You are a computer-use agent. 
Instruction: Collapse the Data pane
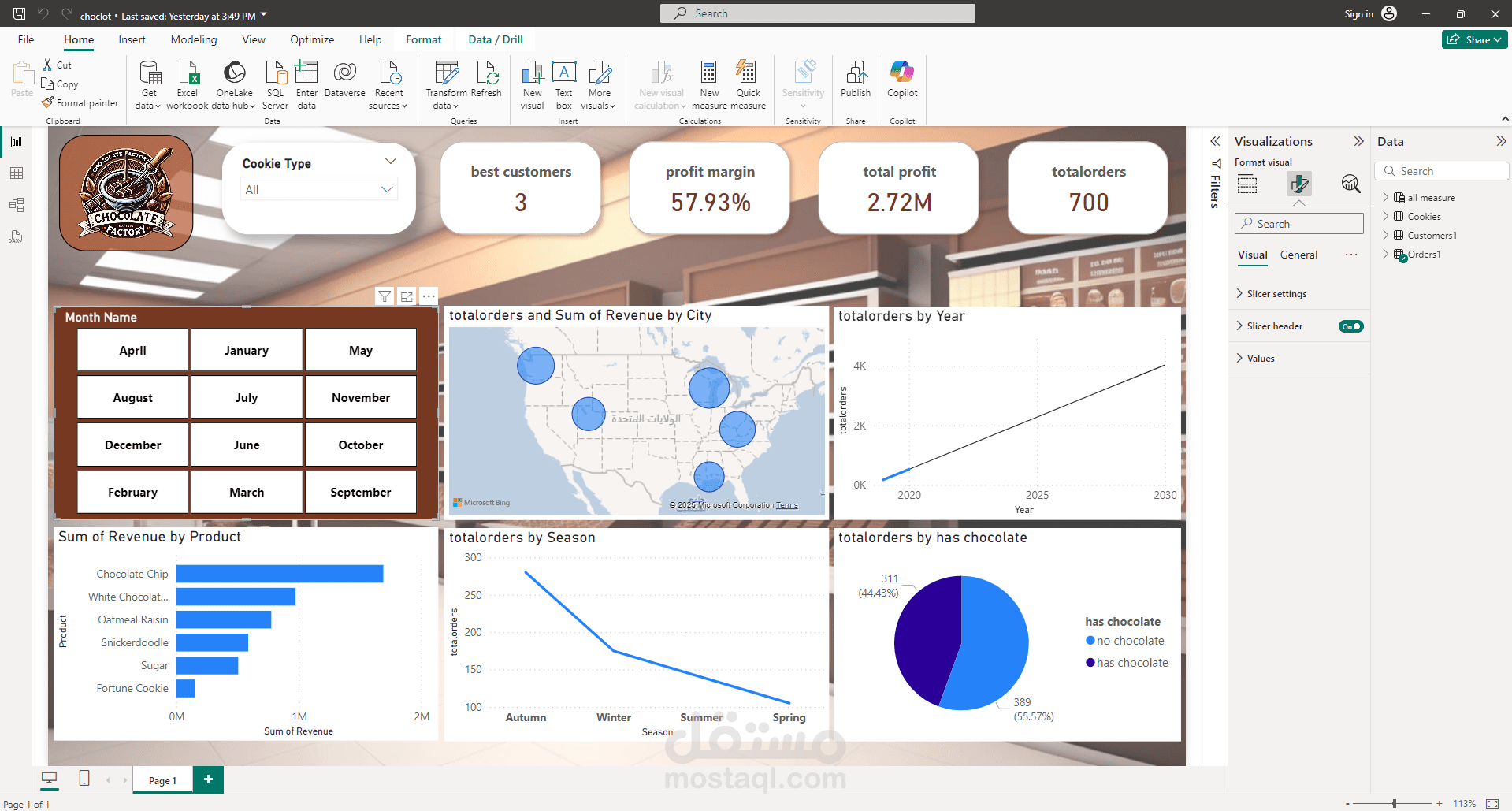point(1501,141)
